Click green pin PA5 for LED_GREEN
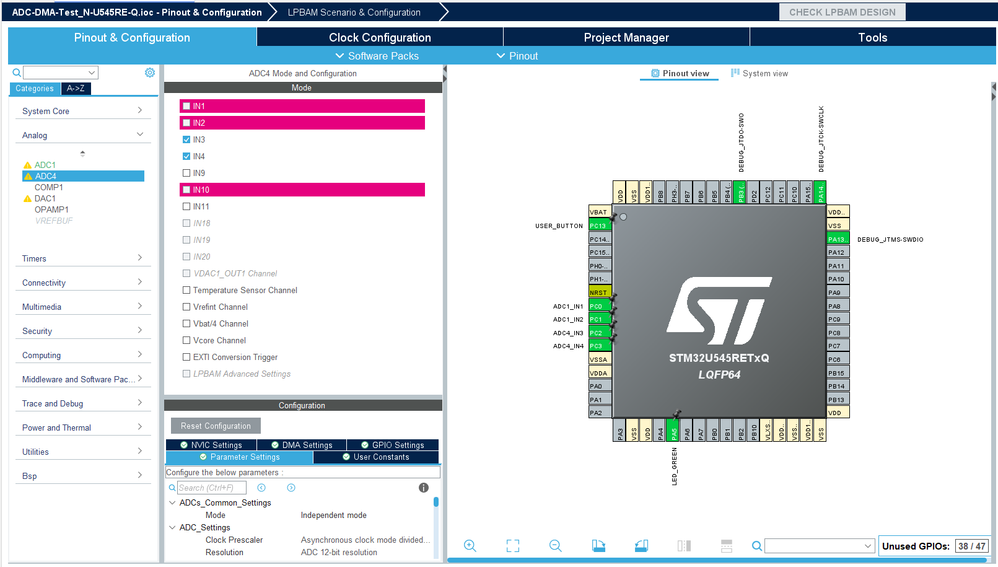 click(x=673, y=430)
